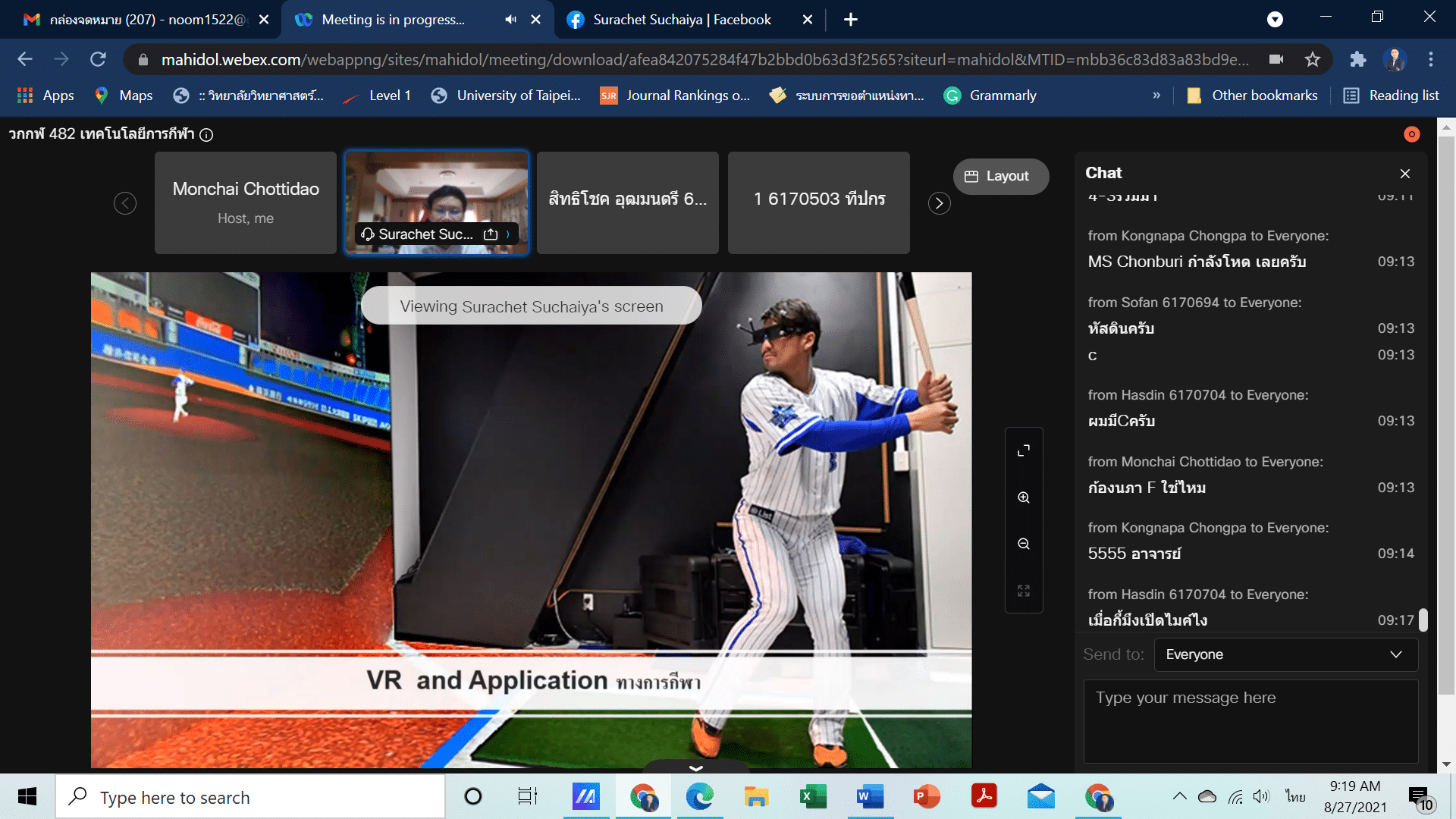The height and width of the screenshot is (819, 1456).
Task: Close the Chat panel
Action: pyautogui.click(x=1404, y=174)
